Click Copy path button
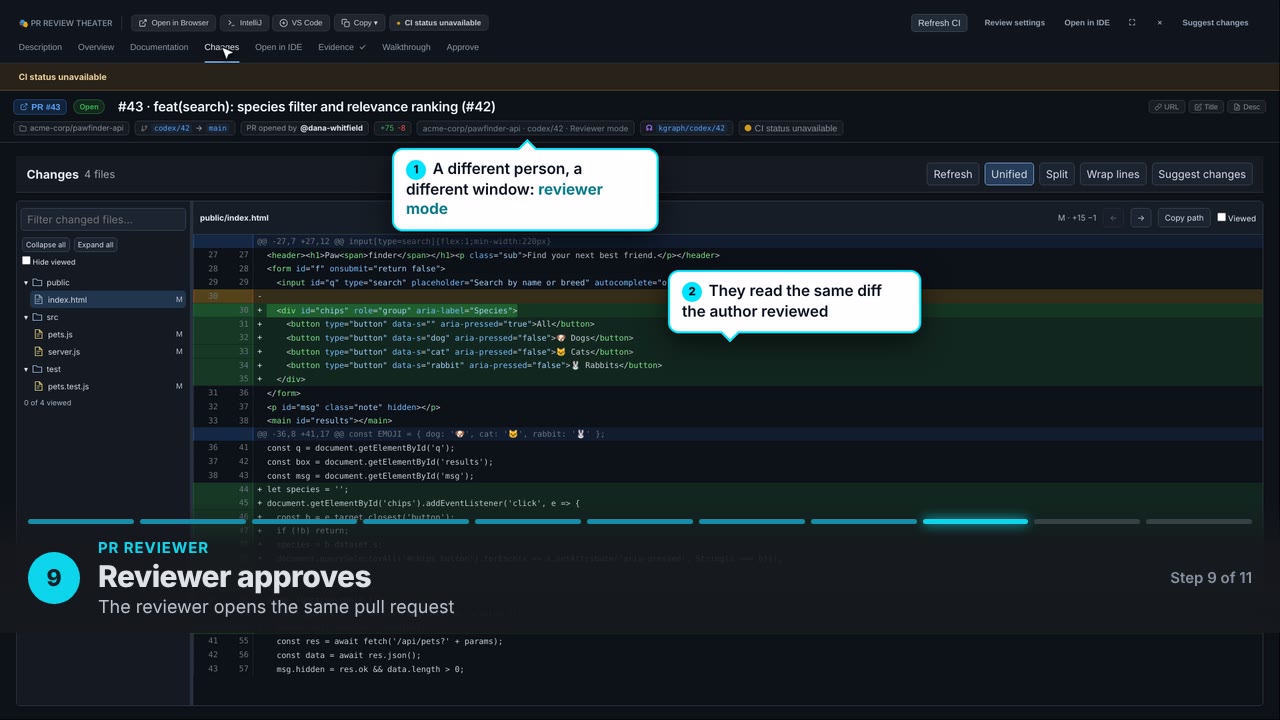This screenshot has width=1280, height=720. pyautogui.click(x=1184, y=218)
